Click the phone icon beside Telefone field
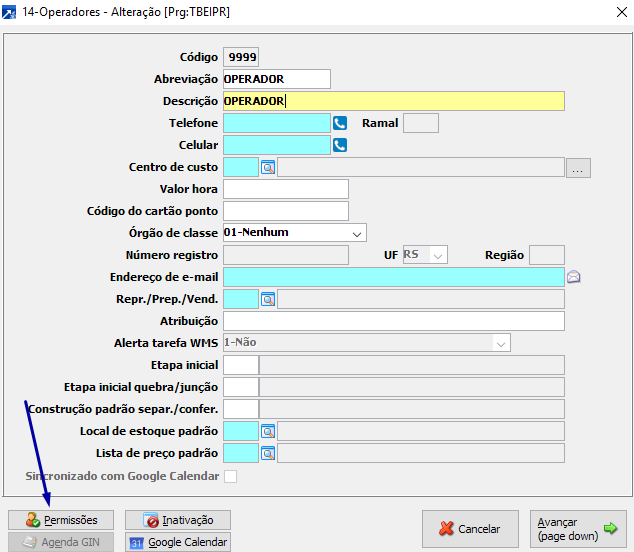634x552 pixels. (x=340, y=123)
